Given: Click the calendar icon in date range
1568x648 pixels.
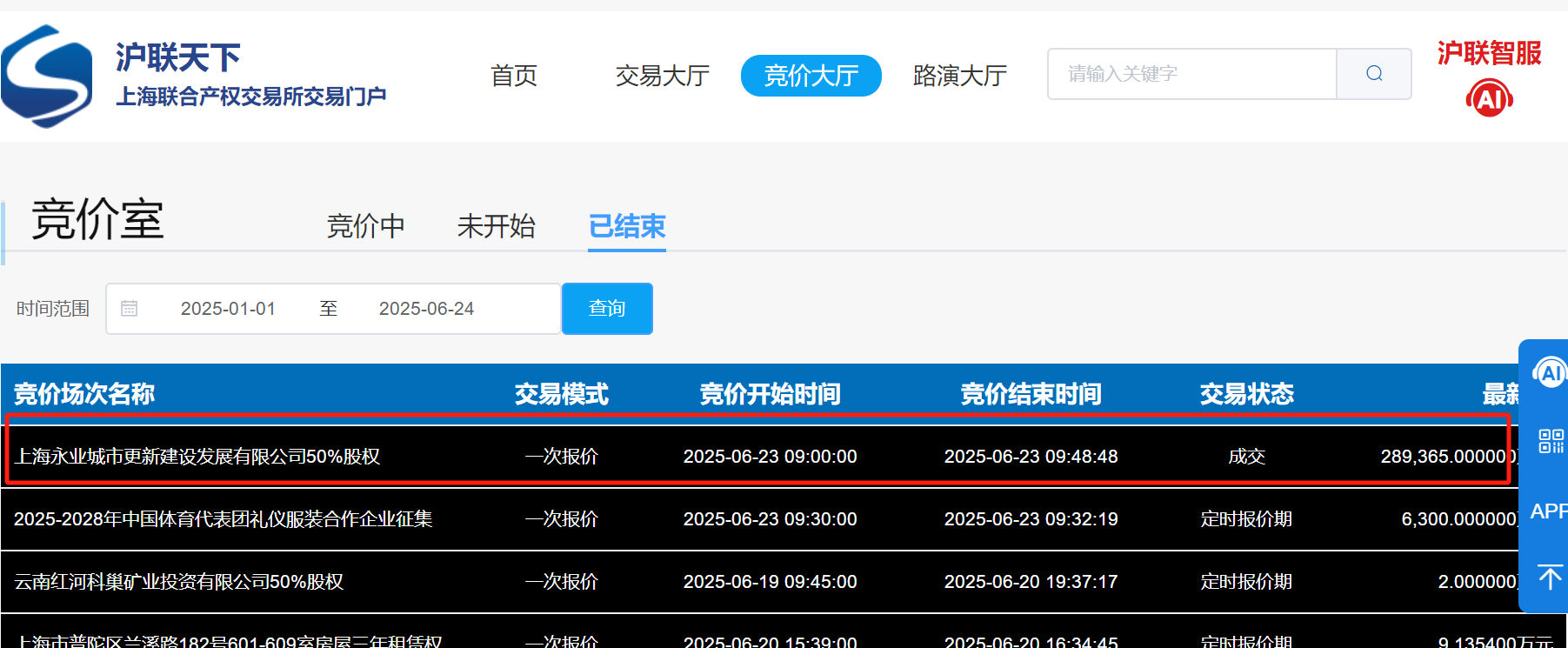Looking at the screenshot, I should 130,309.
